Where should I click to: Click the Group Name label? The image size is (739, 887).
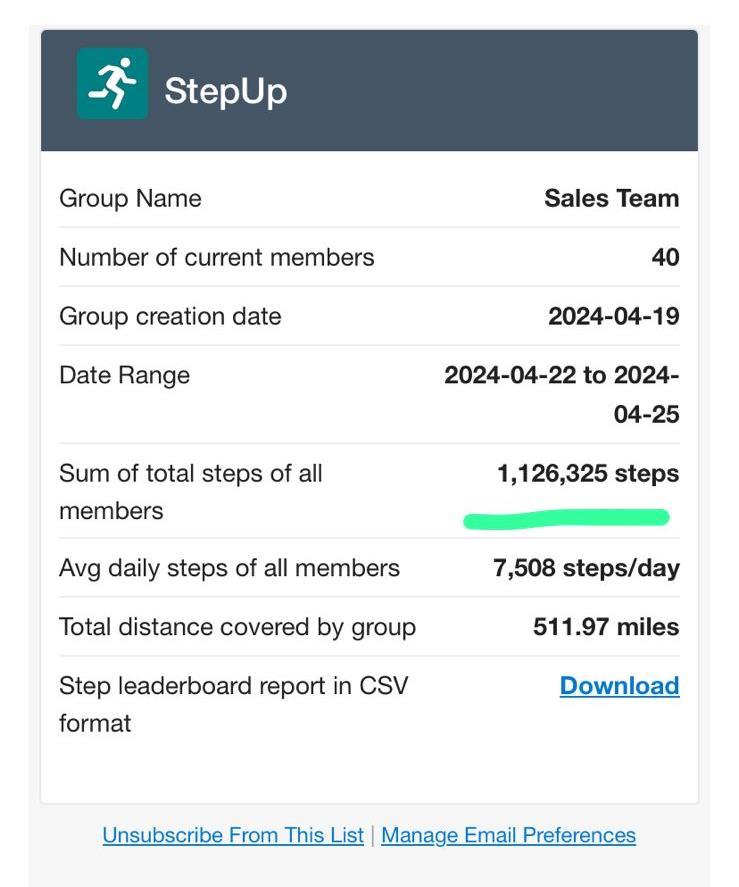point(130,198)
